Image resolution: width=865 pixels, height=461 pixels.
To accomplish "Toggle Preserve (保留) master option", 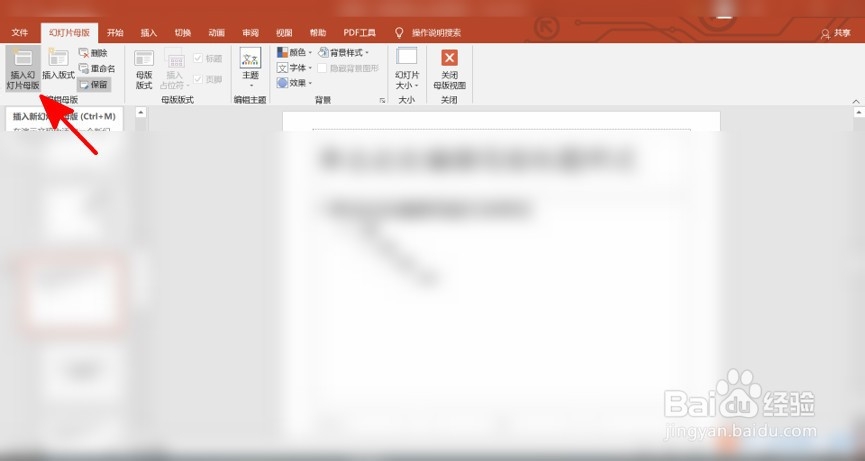I will [x=94, y=85].
